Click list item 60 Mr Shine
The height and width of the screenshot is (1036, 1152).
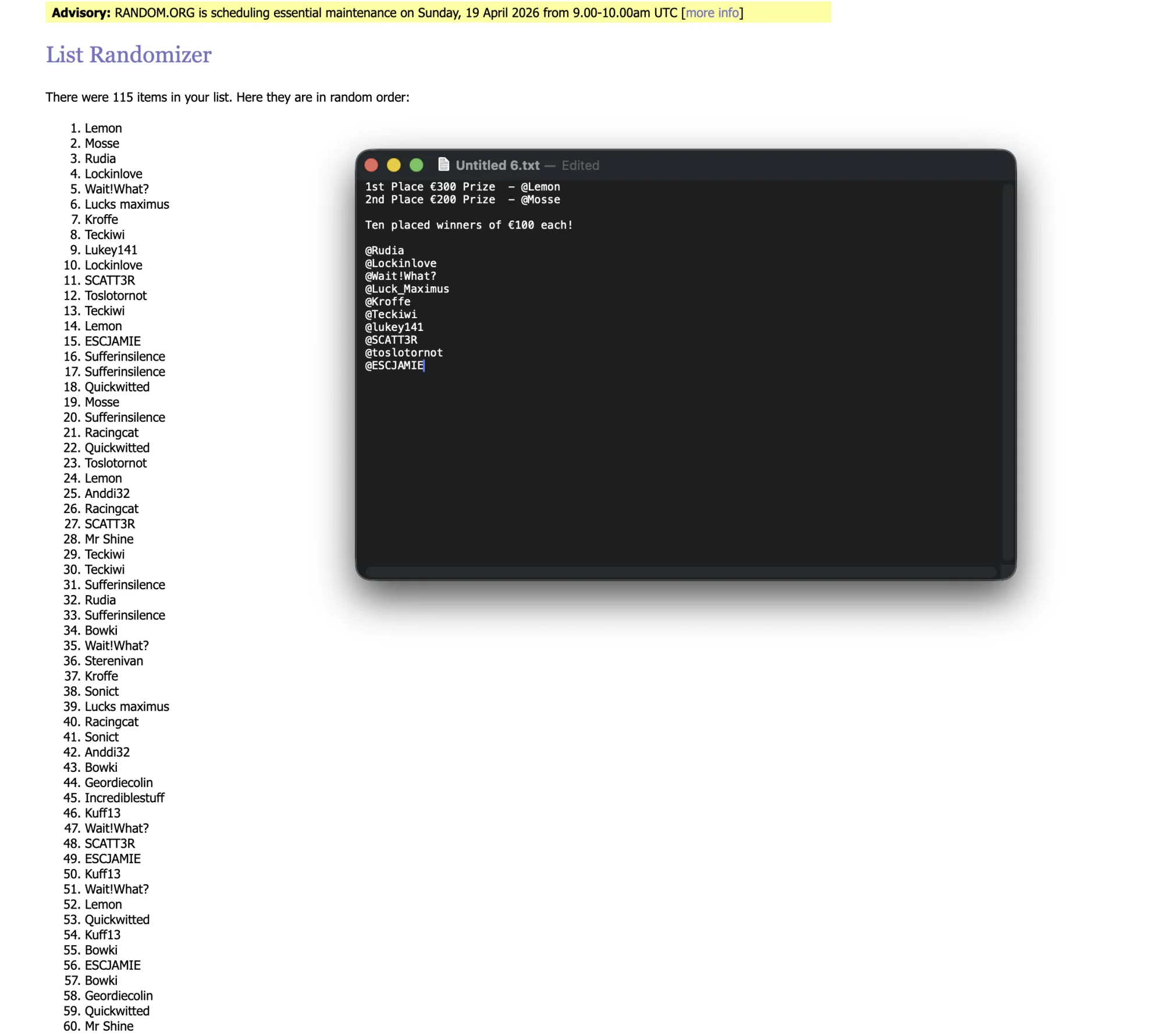coord(109,1026)
